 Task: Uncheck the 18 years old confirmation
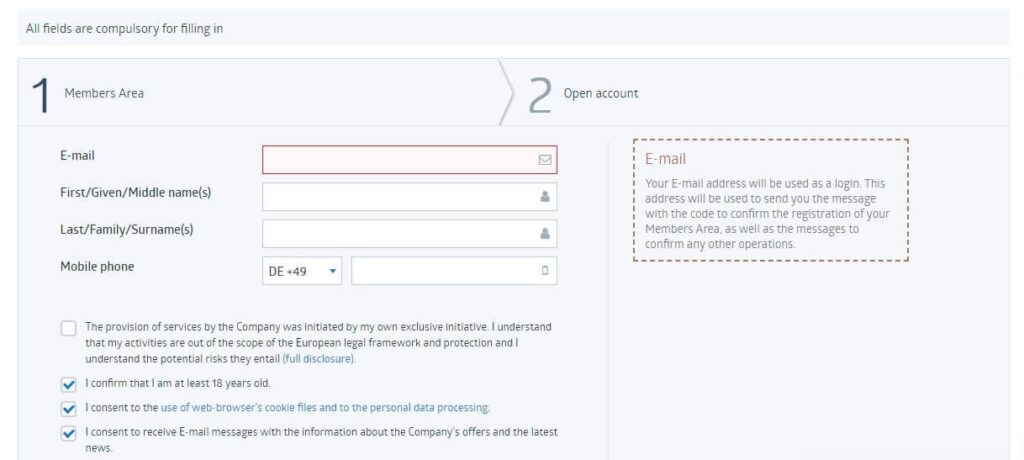click(x=68, y=383)
